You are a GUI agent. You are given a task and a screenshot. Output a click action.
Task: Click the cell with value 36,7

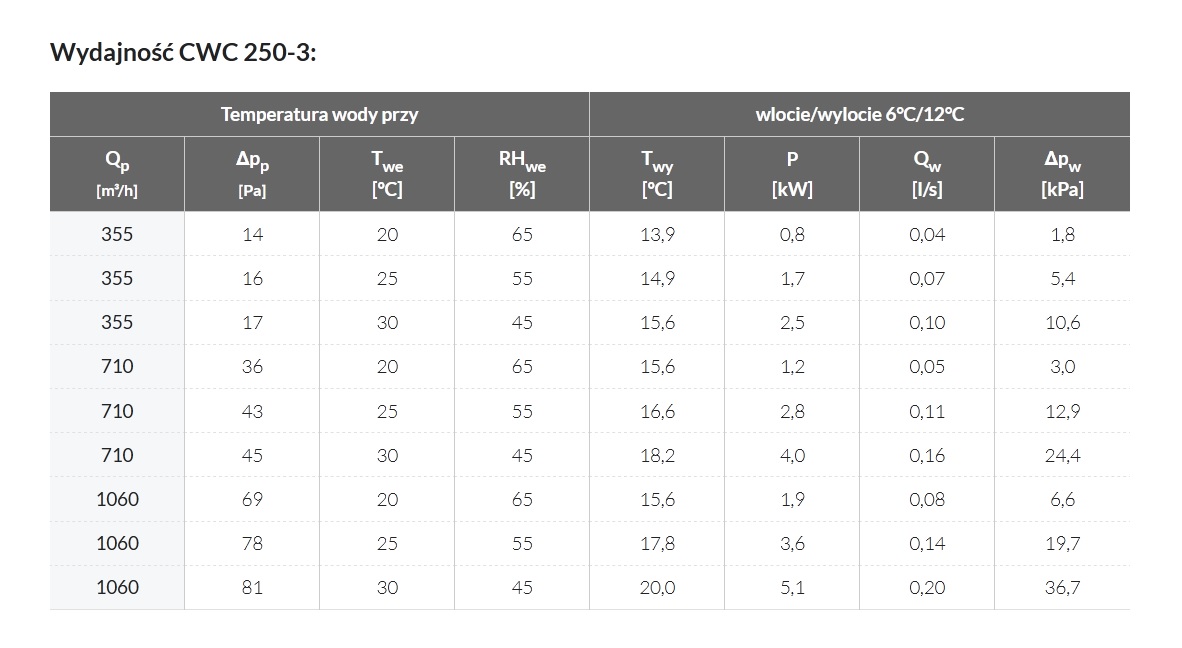tap(1062, 587)
